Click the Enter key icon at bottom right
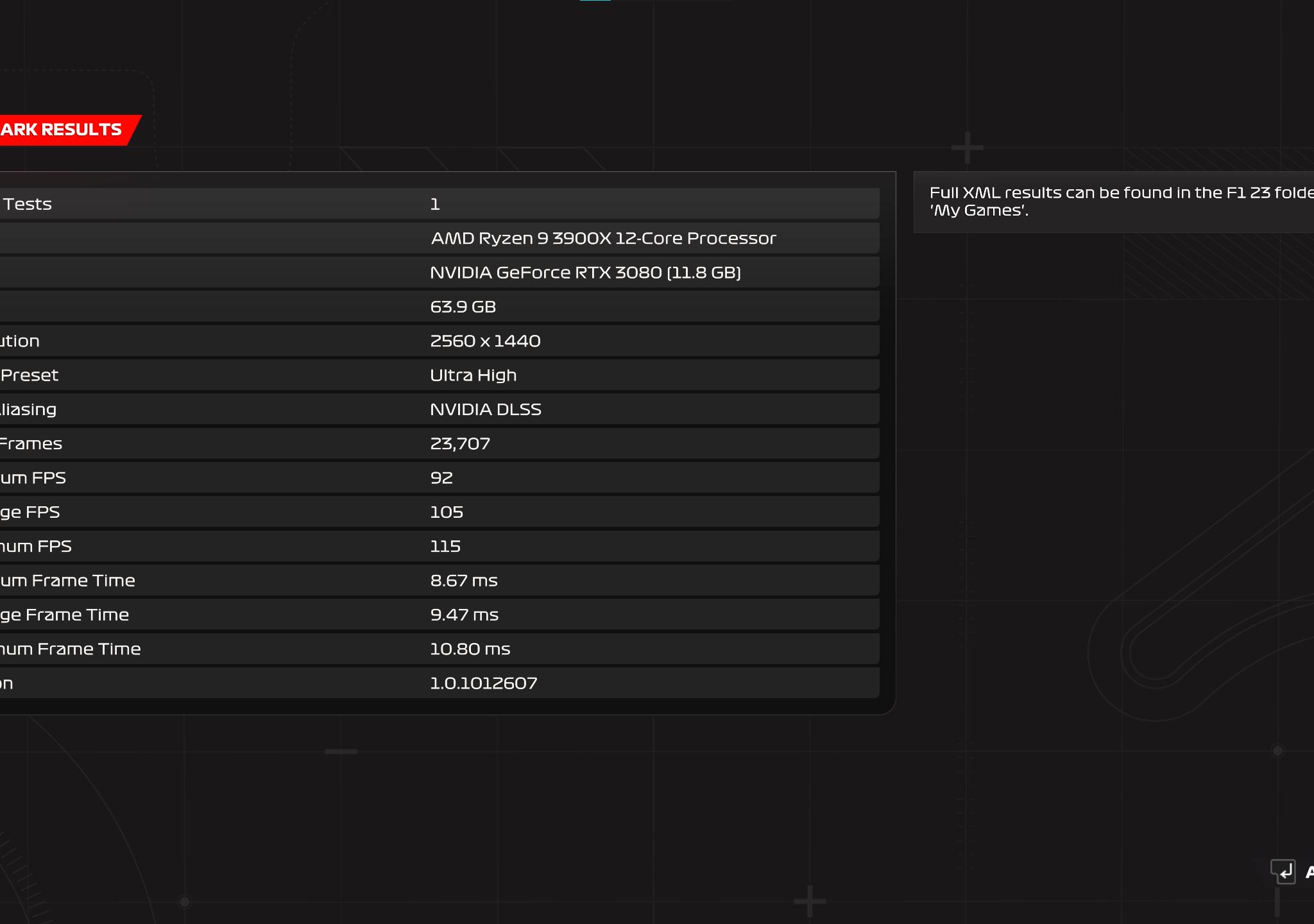 pos(1283,872)
